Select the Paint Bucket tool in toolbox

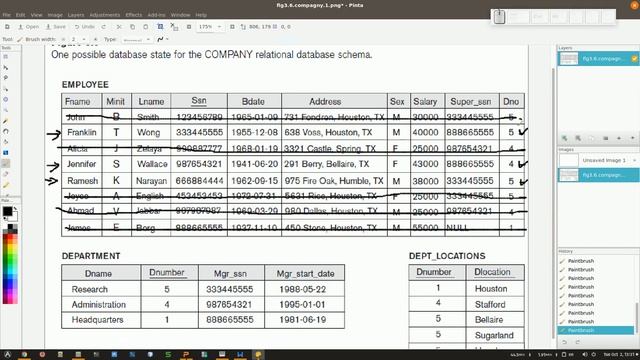pyautogui.click(x=6, y=142)
